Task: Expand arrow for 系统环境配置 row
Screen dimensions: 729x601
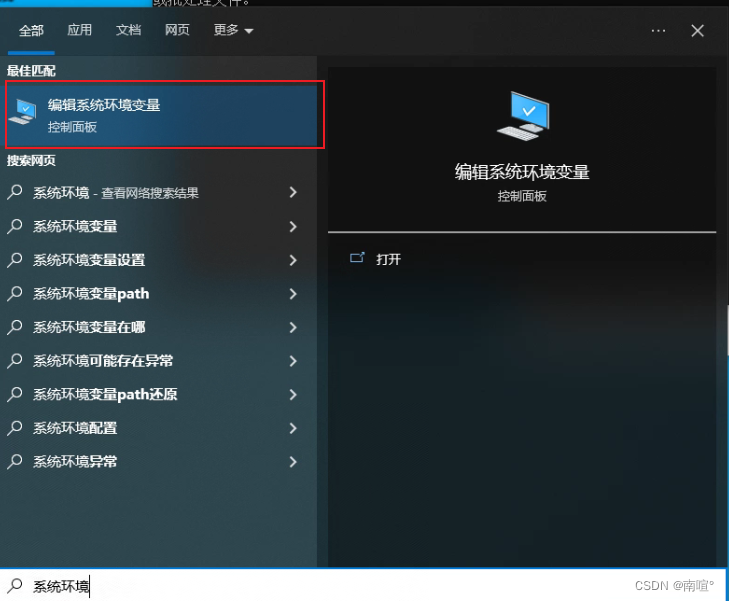Action: coord(293,428)
